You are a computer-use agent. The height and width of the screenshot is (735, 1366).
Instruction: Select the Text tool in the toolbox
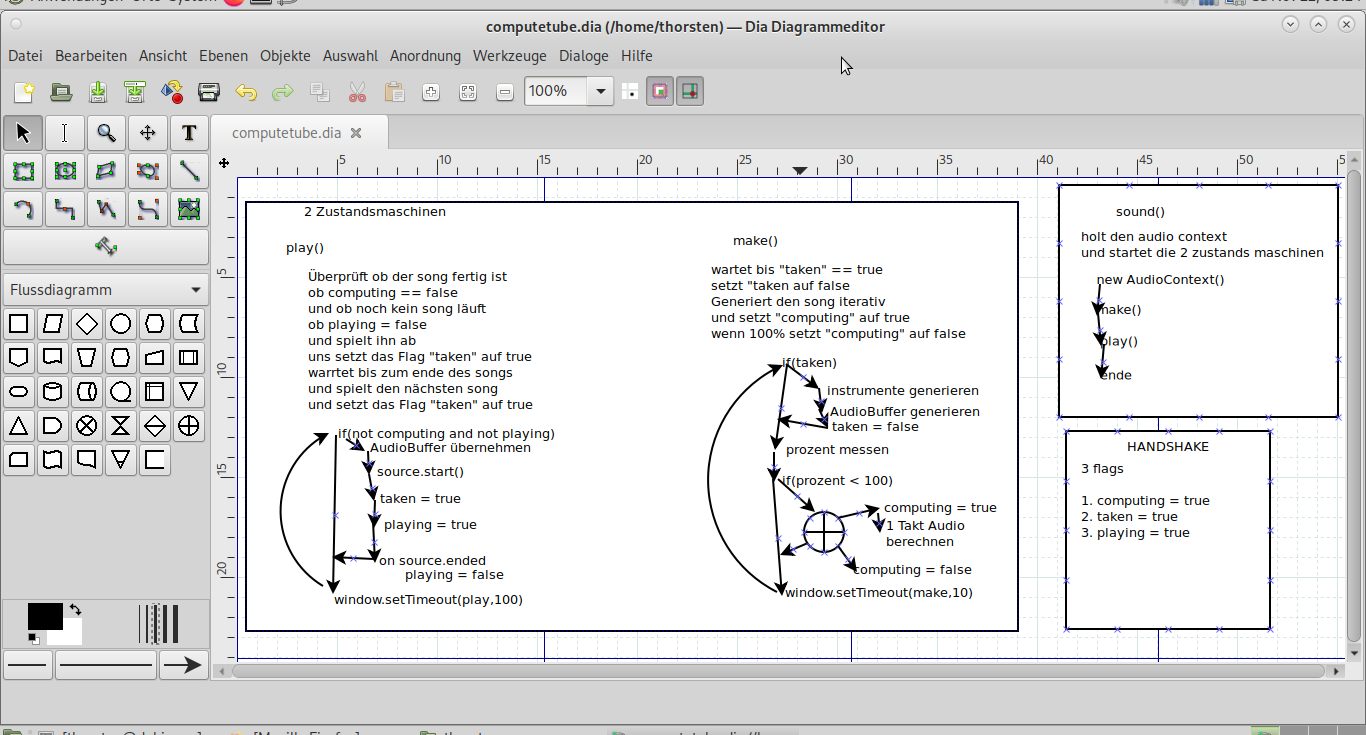(188, 133)
